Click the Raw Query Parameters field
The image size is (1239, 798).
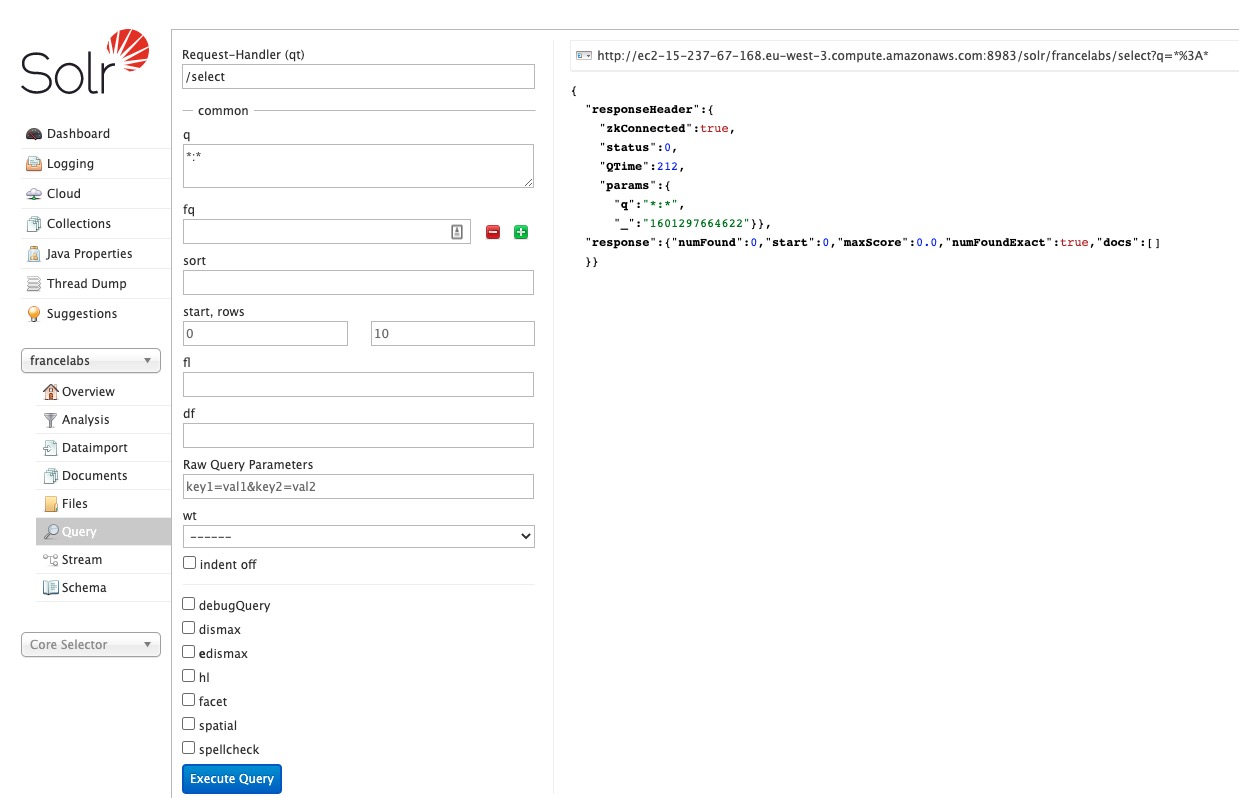point(358,487)
